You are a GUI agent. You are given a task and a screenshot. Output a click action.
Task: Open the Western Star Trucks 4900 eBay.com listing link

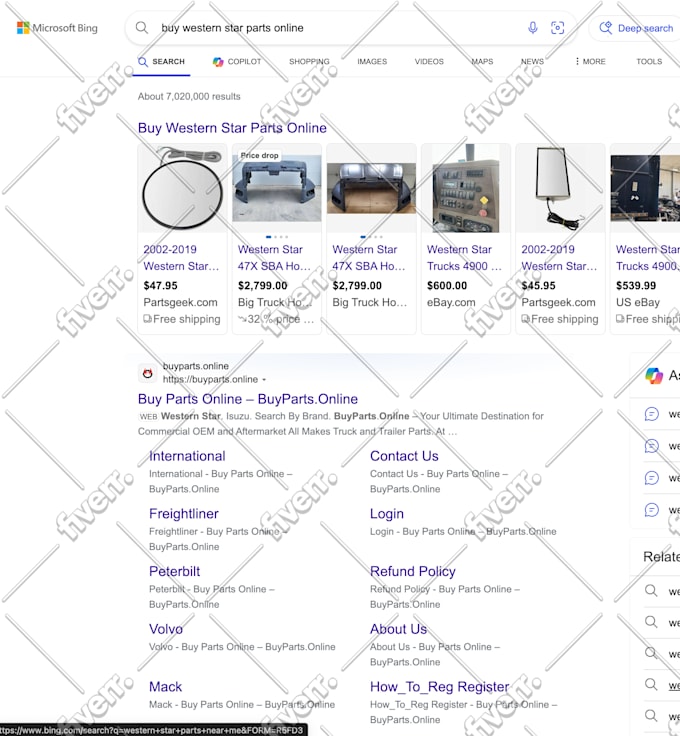point(464,258)
